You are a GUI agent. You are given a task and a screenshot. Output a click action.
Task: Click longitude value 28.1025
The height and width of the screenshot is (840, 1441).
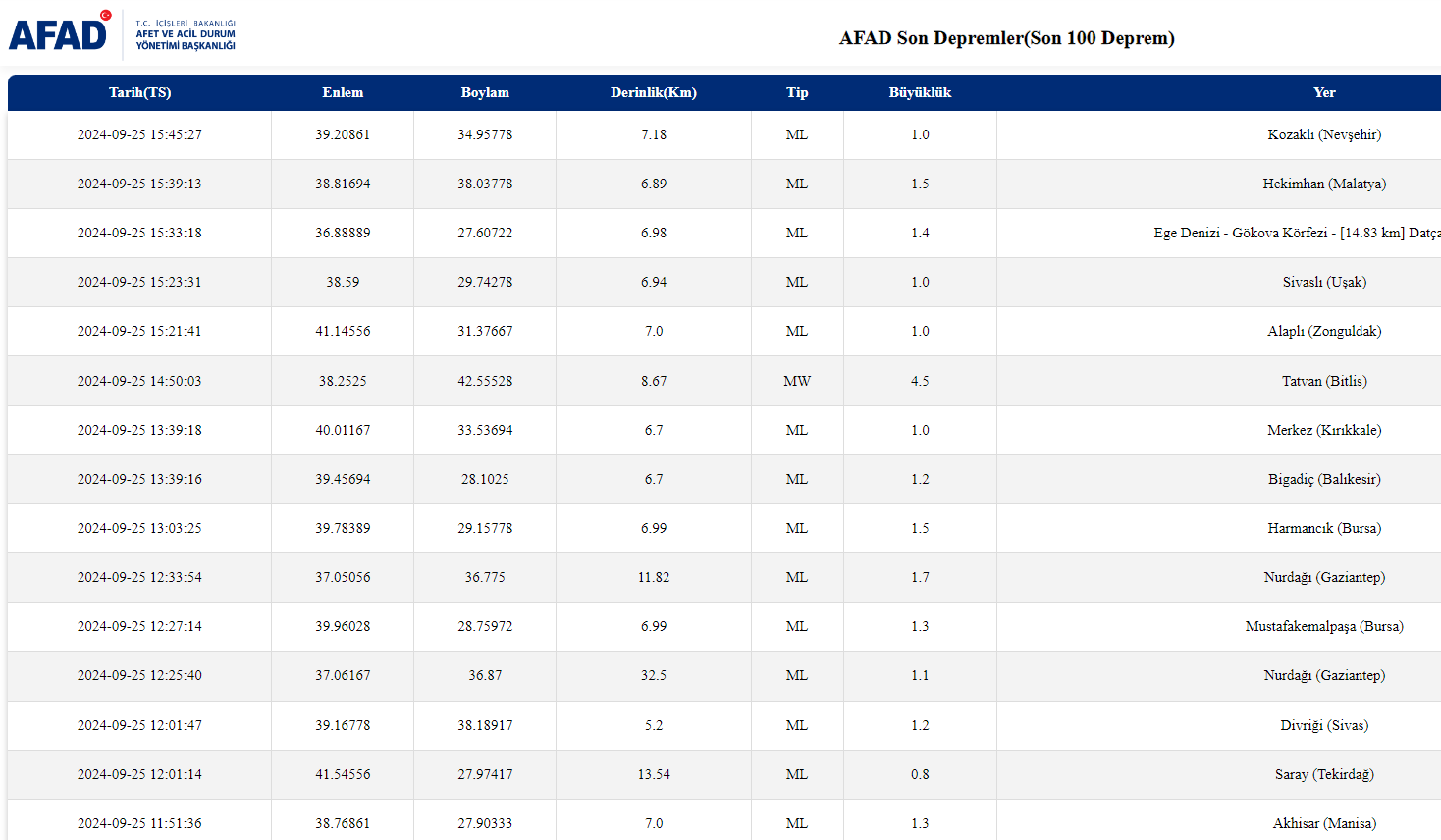pyautogui.click(x=485, y=479)
